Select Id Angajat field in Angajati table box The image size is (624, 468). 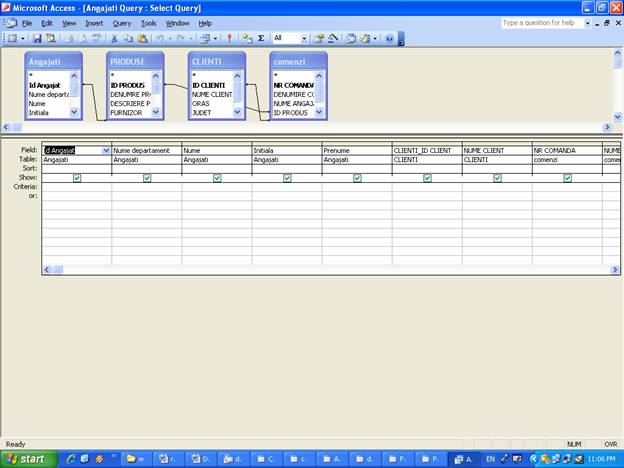[x=45, y=85]
